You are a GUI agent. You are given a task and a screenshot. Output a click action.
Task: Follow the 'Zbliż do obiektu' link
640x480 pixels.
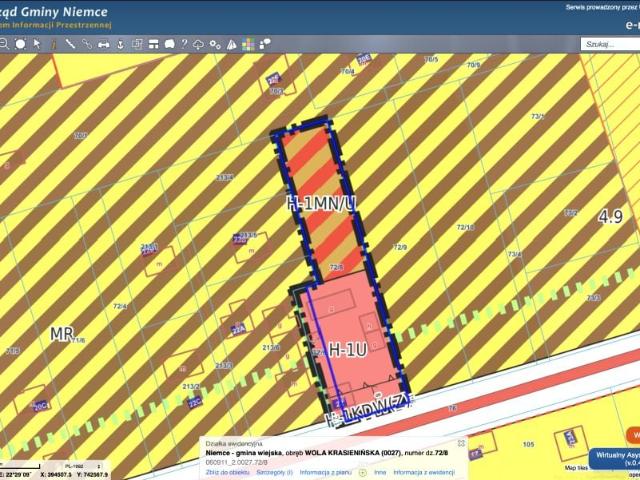[x=227, y=472]
